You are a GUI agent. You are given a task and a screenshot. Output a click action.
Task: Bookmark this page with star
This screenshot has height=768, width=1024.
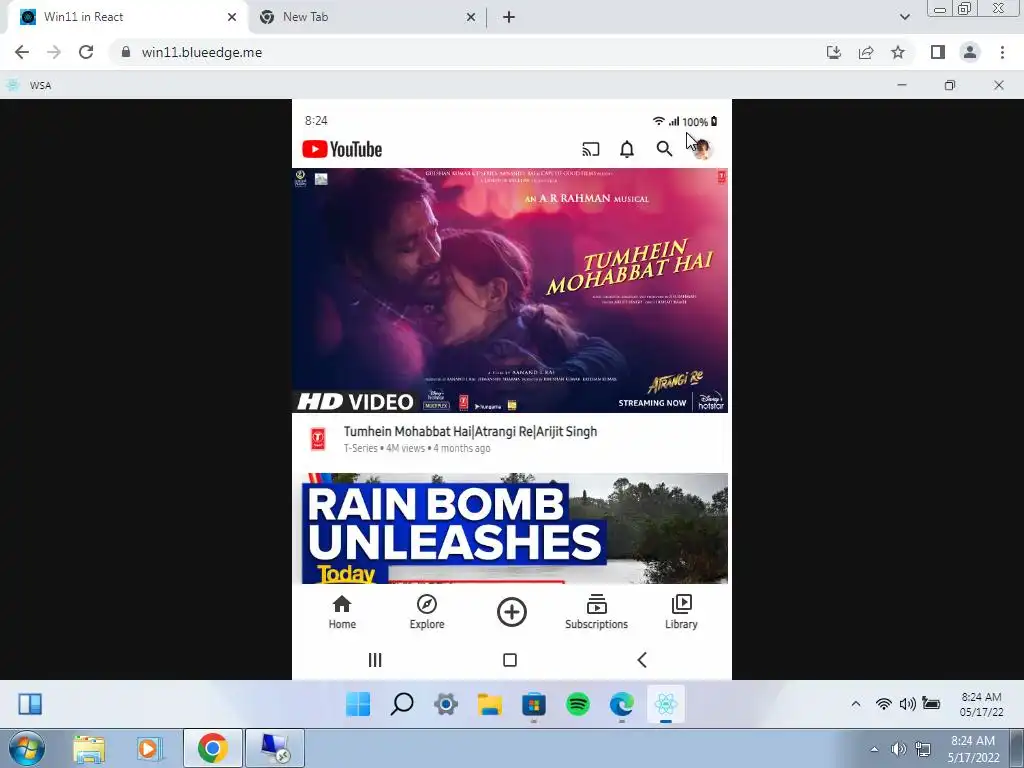pyautogui.click(x=898, y=52)
